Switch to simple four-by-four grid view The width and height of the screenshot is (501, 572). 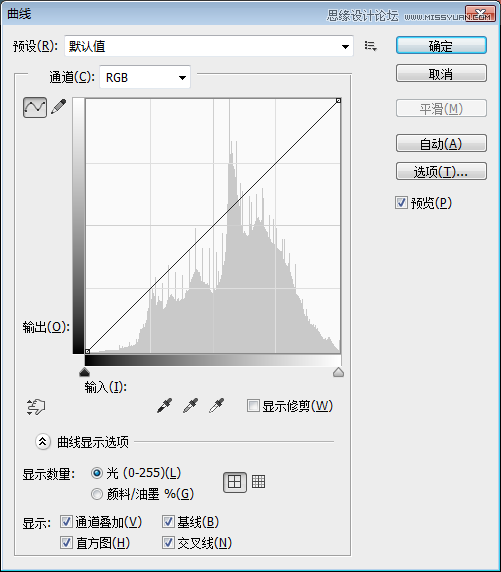click(234, 482)
